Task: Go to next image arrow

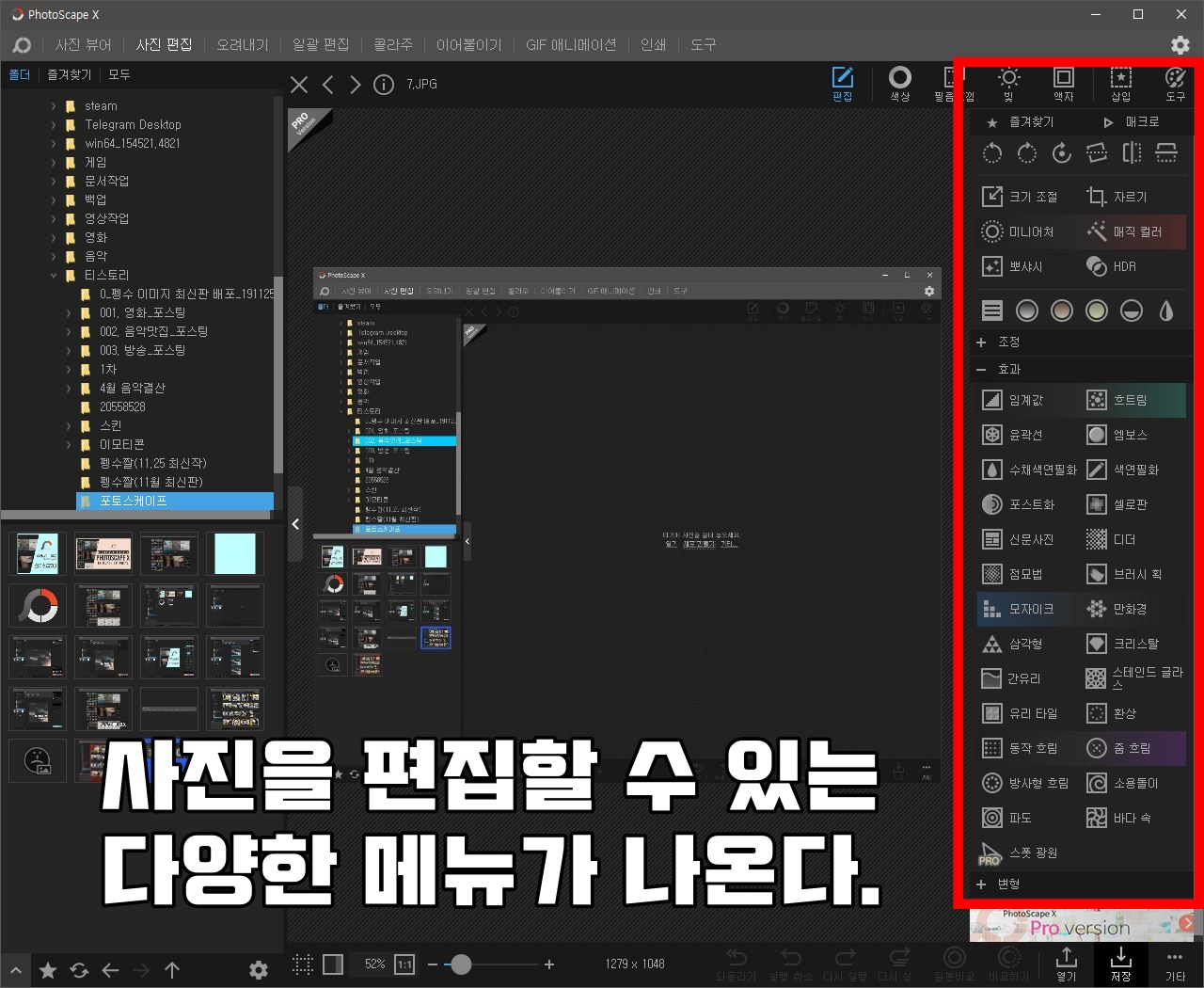Action: point(356,85)
